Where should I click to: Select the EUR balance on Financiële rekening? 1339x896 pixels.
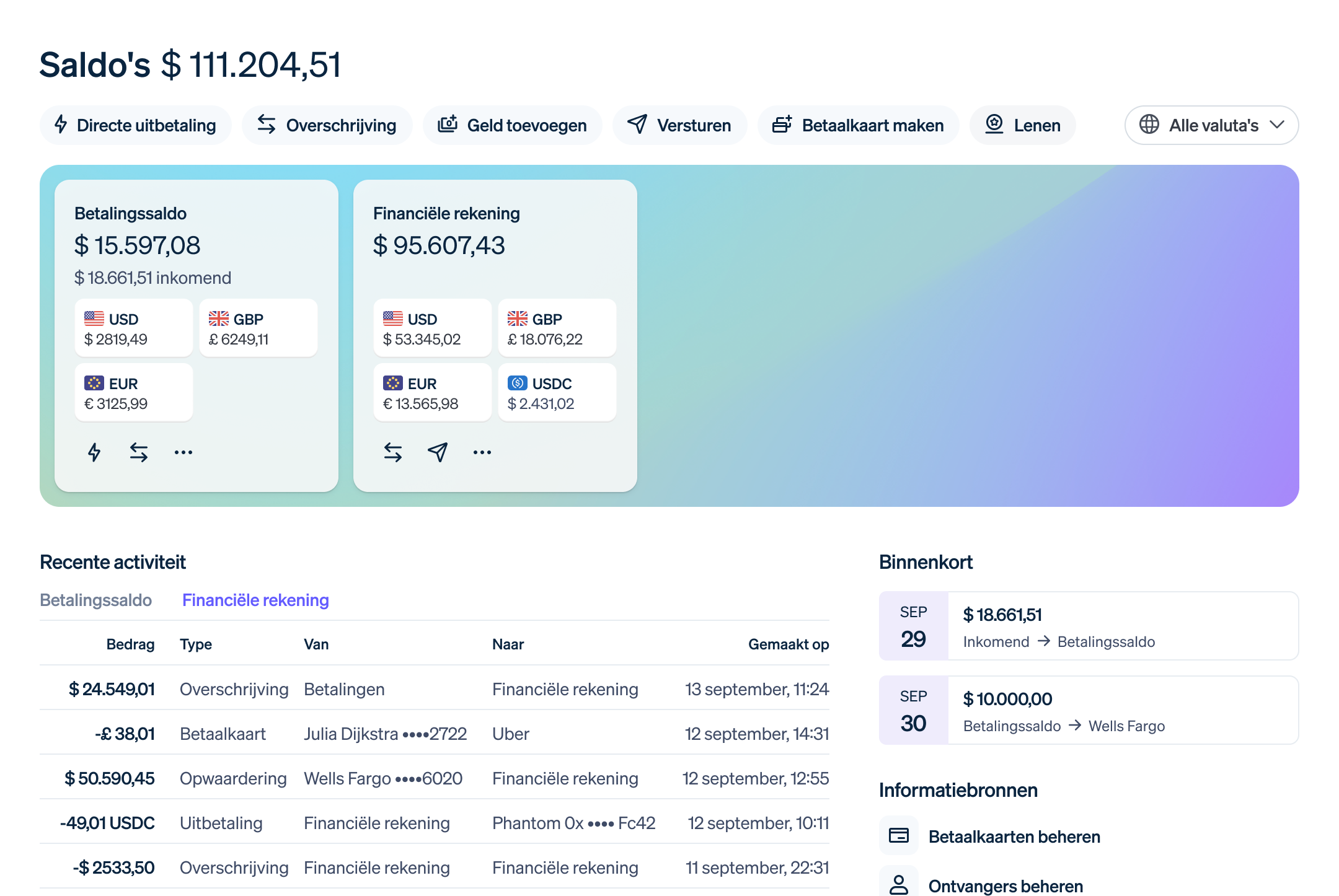[x=432, y=392]
